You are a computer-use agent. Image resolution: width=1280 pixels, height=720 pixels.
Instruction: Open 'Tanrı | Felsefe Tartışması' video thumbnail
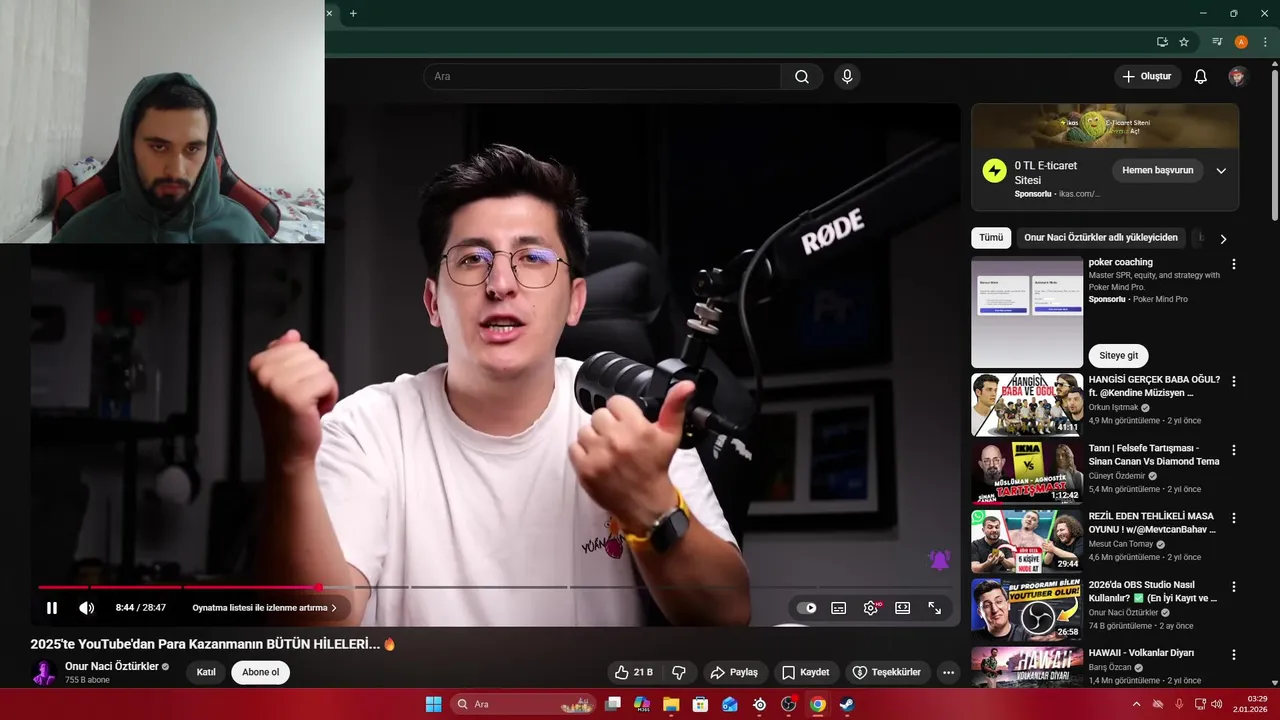[1027, 473]
